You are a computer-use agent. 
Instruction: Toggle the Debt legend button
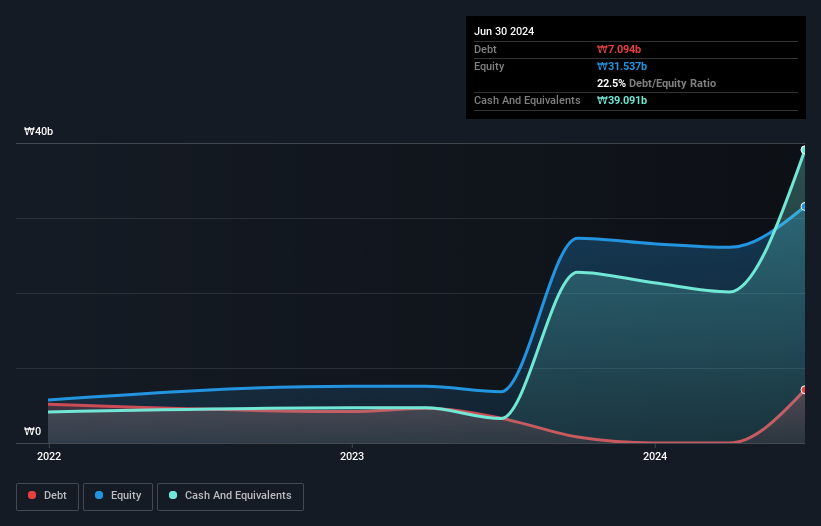click(48, 496)
